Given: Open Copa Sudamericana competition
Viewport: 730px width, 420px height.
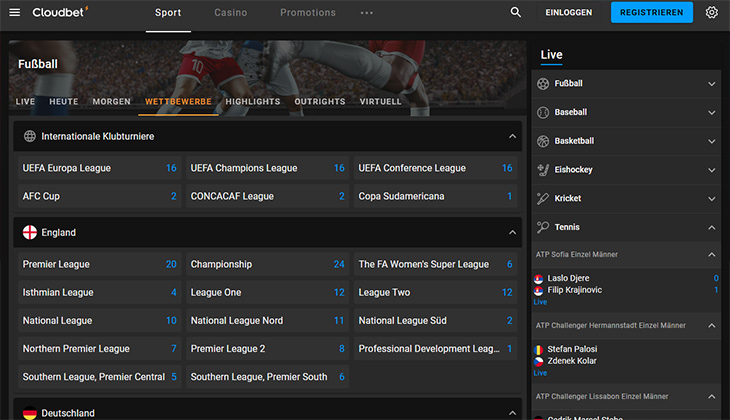Looking at the screenshot, I should click(435, 196).
